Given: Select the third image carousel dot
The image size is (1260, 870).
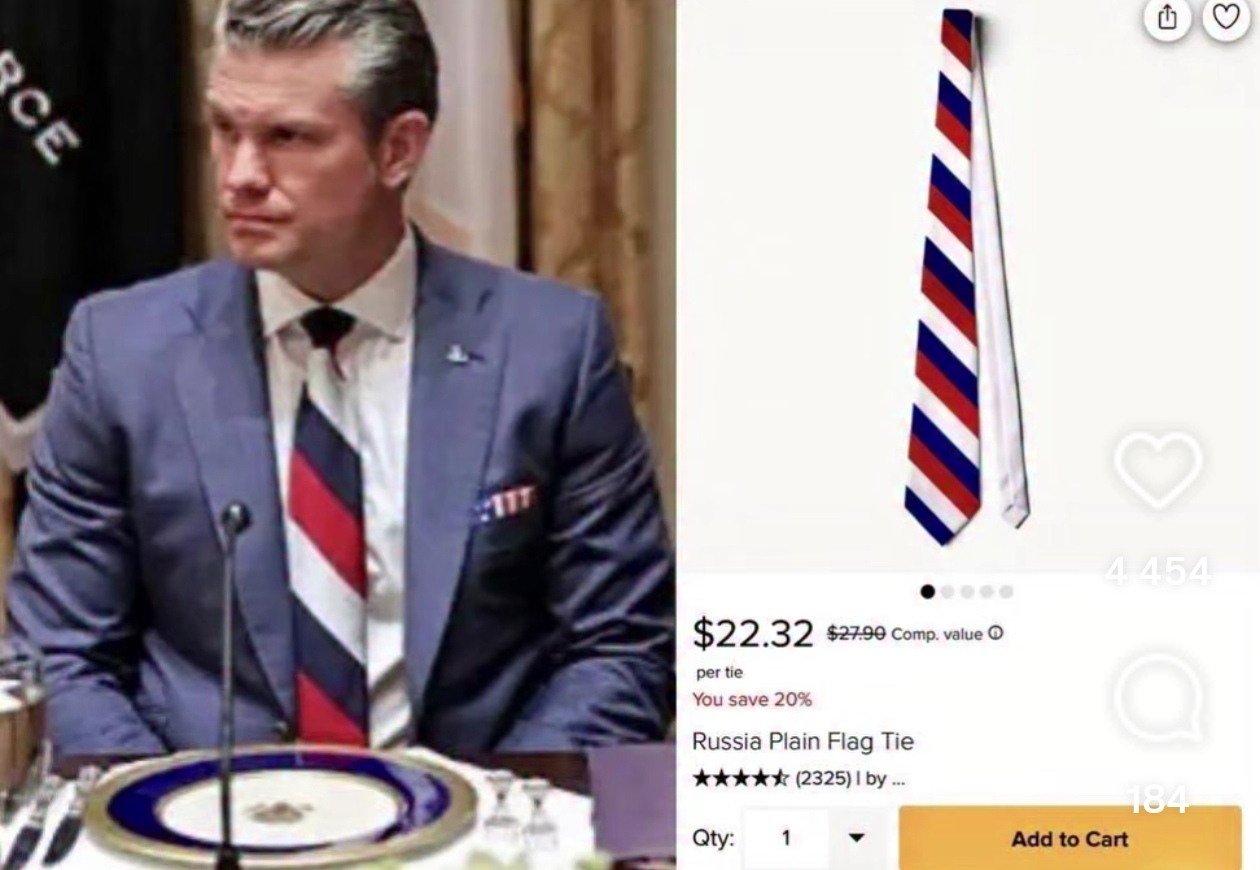Looking at the screenshot, I should (967, 592).
